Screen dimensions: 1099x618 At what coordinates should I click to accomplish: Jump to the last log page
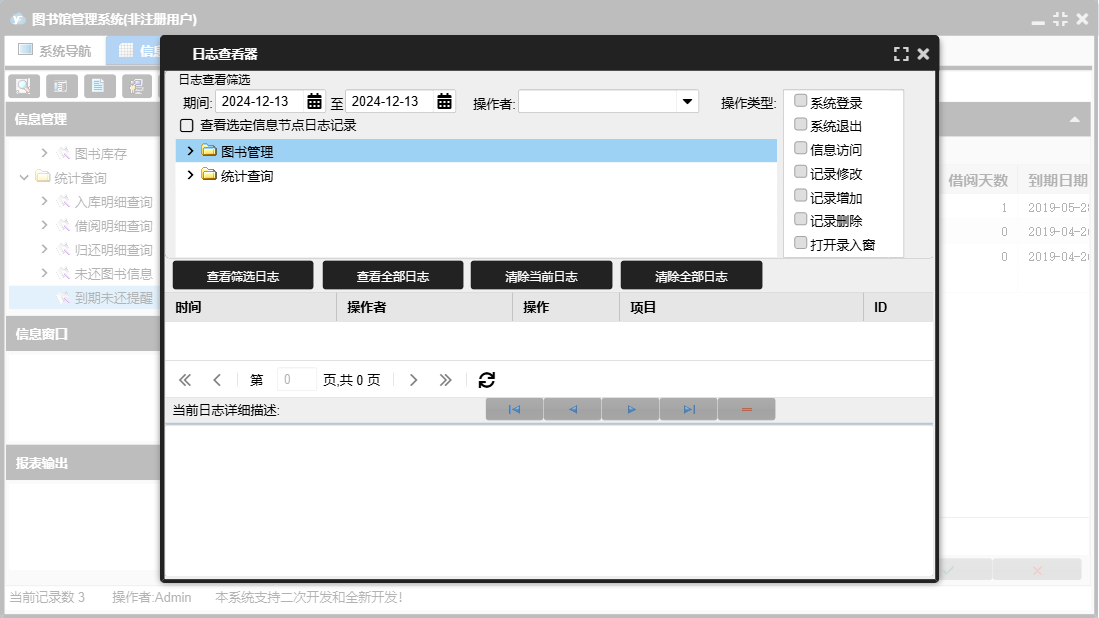pyautogui.click(x=446, y=380)
